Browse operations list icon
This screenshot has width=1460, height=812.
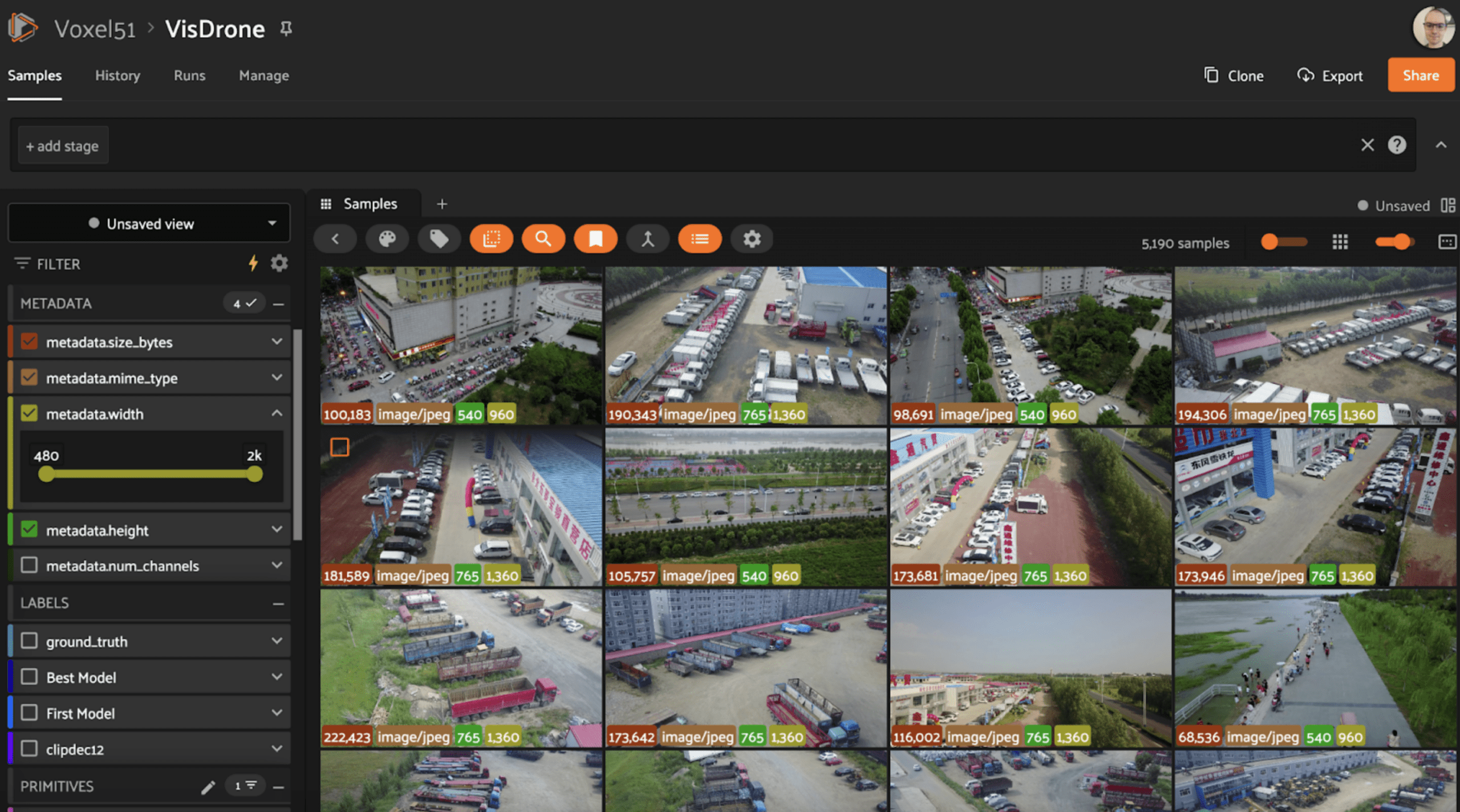point(700,239)
